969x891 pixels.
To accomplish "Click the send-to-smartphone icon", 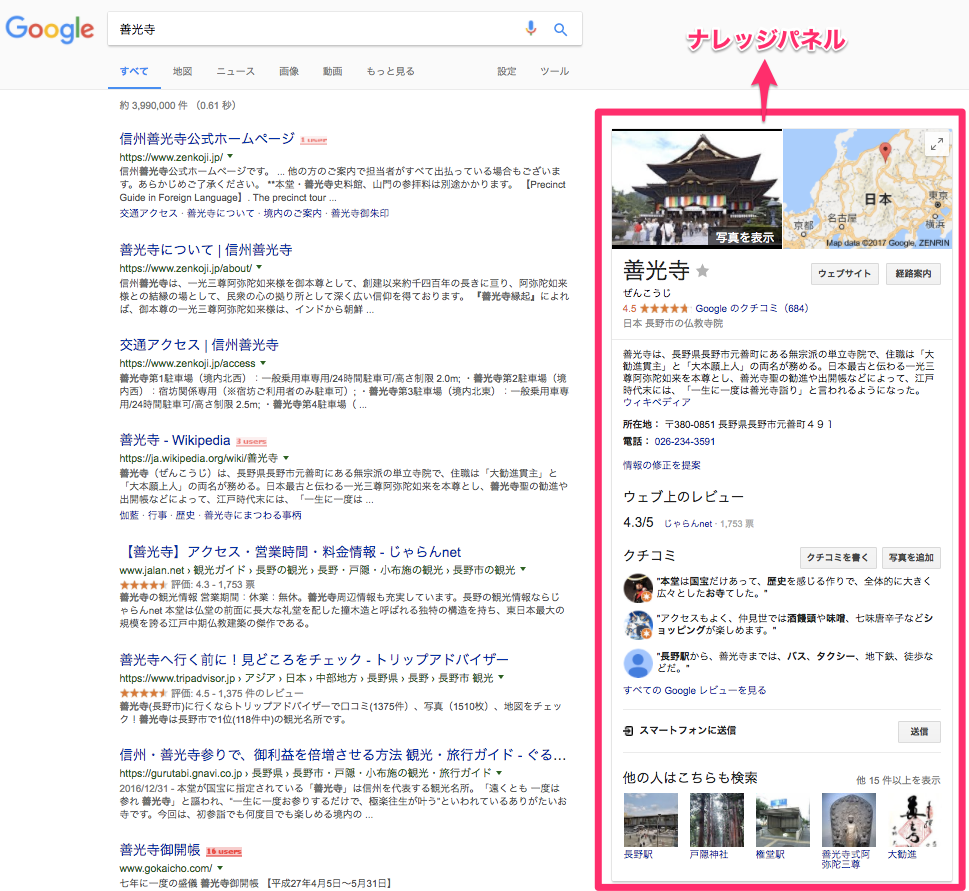I will click(x=628, y=731).
